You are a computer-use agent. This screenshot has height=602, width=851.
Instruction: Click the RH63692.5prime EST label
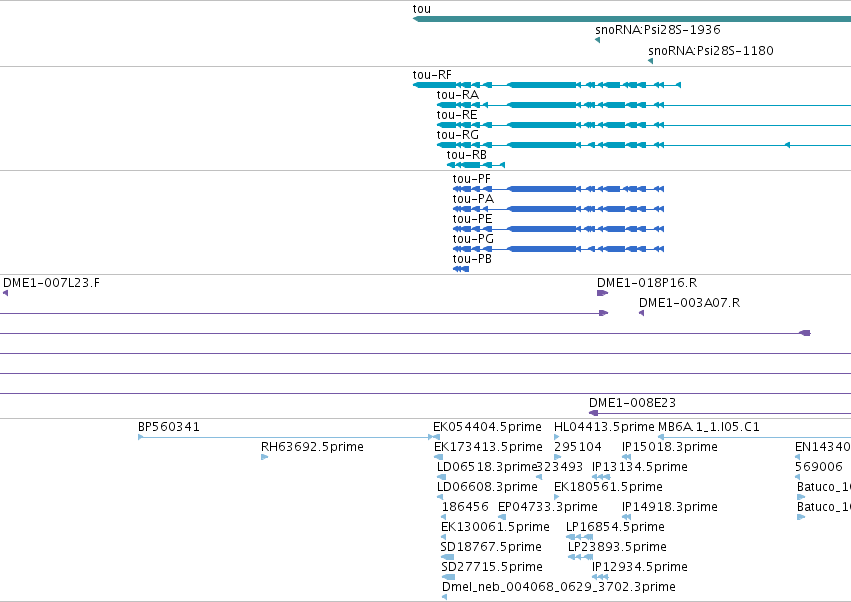[312, 447]
